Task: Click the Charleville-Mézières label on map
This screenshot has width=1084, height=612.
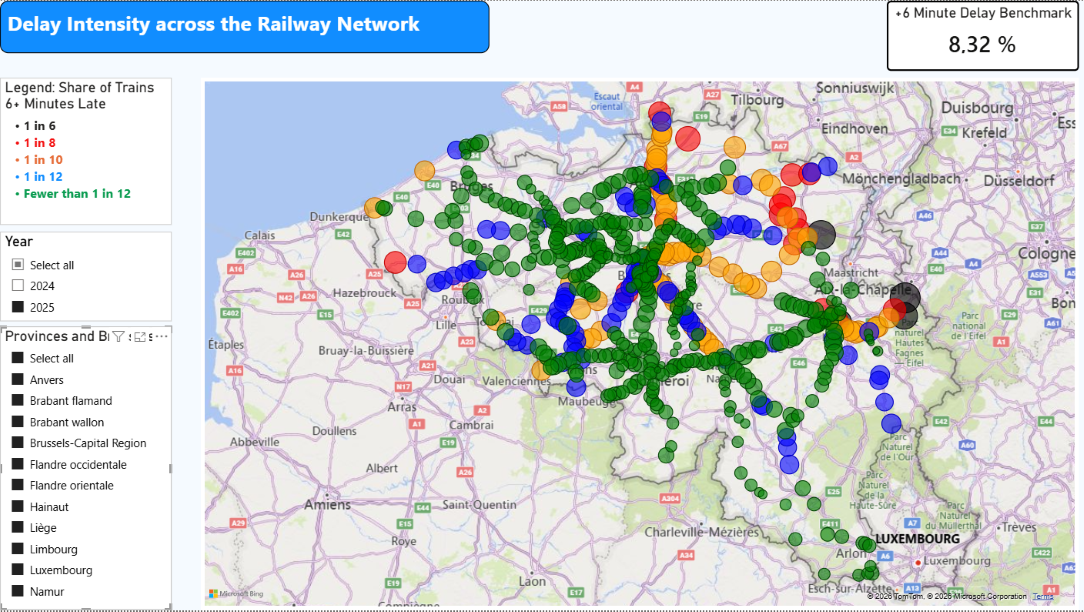Action: coord(702,532)
